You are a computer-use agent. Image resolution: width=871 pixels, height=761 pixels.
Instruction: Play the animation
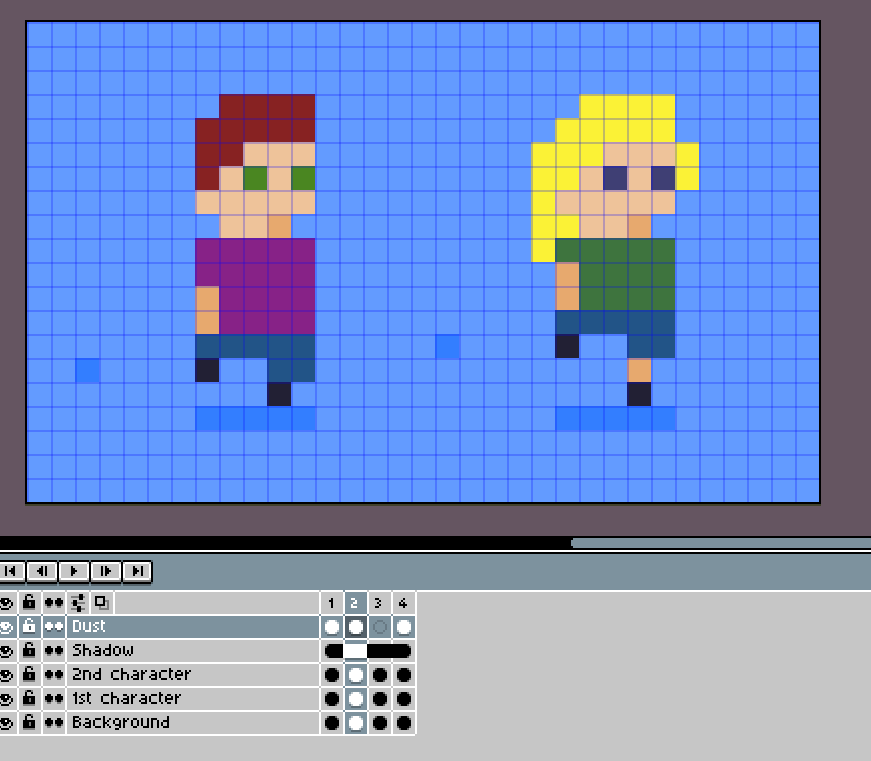(x=73, y=571)
